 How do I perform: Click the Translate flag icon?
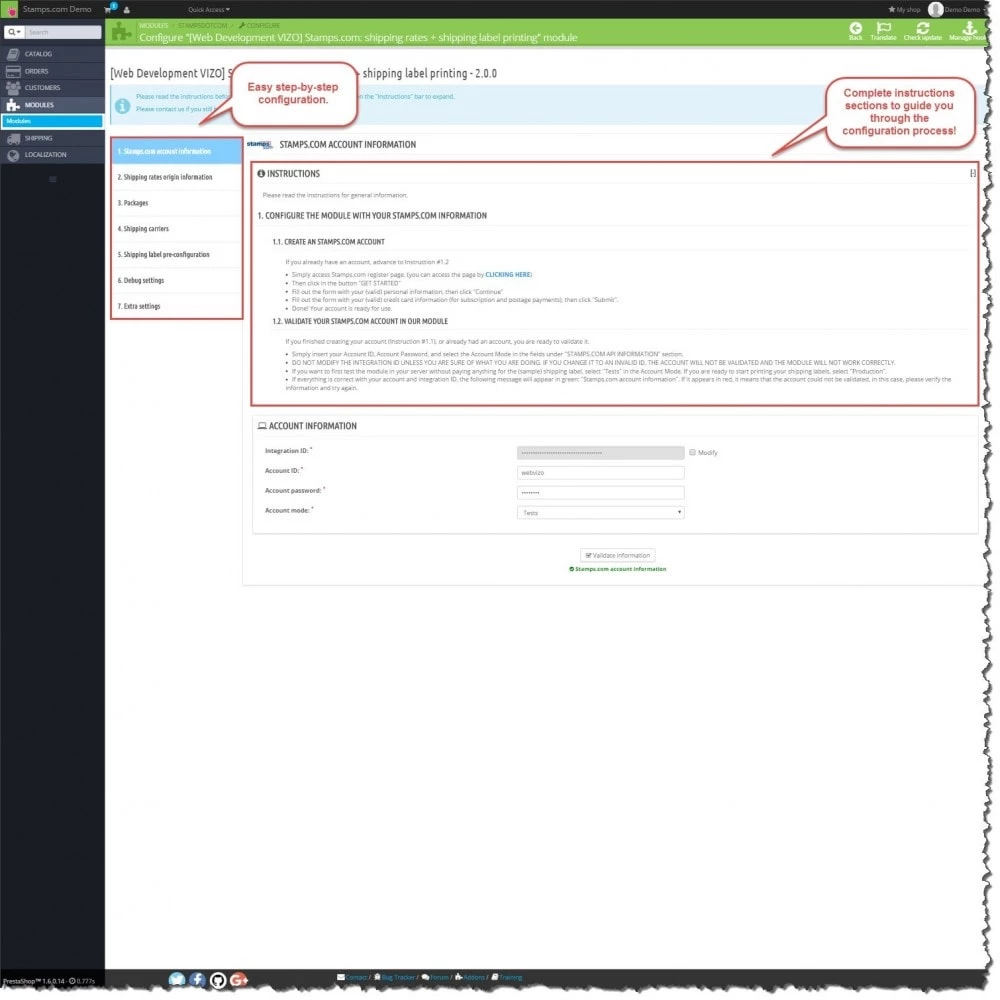883,31
